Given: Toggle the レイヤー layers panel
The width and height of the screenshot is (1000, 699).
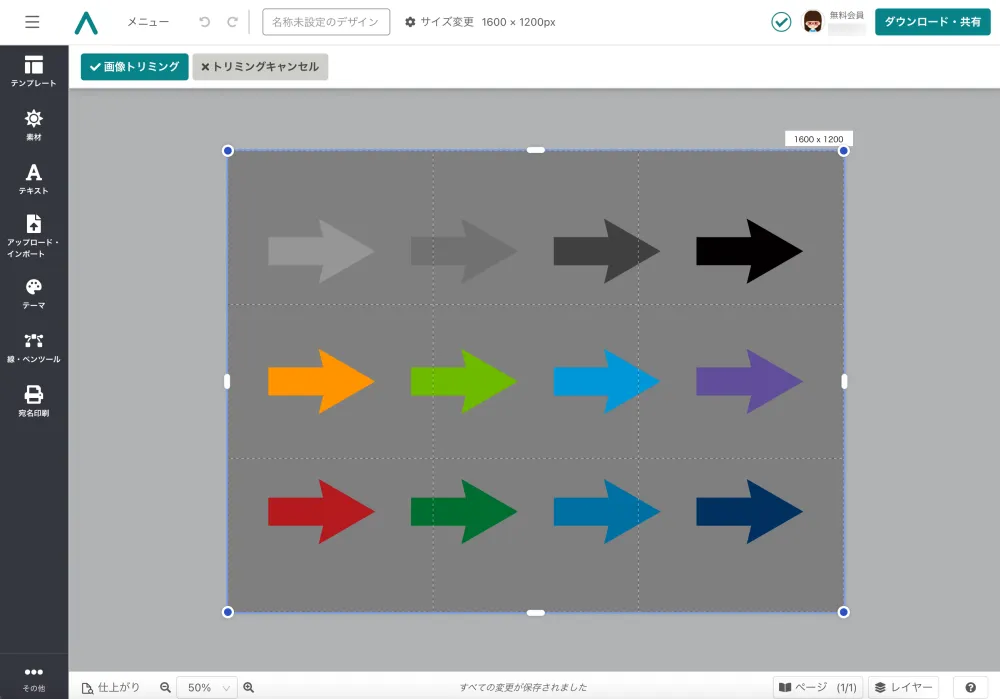Looking at the screenshot, I should (x=903, y=687).
